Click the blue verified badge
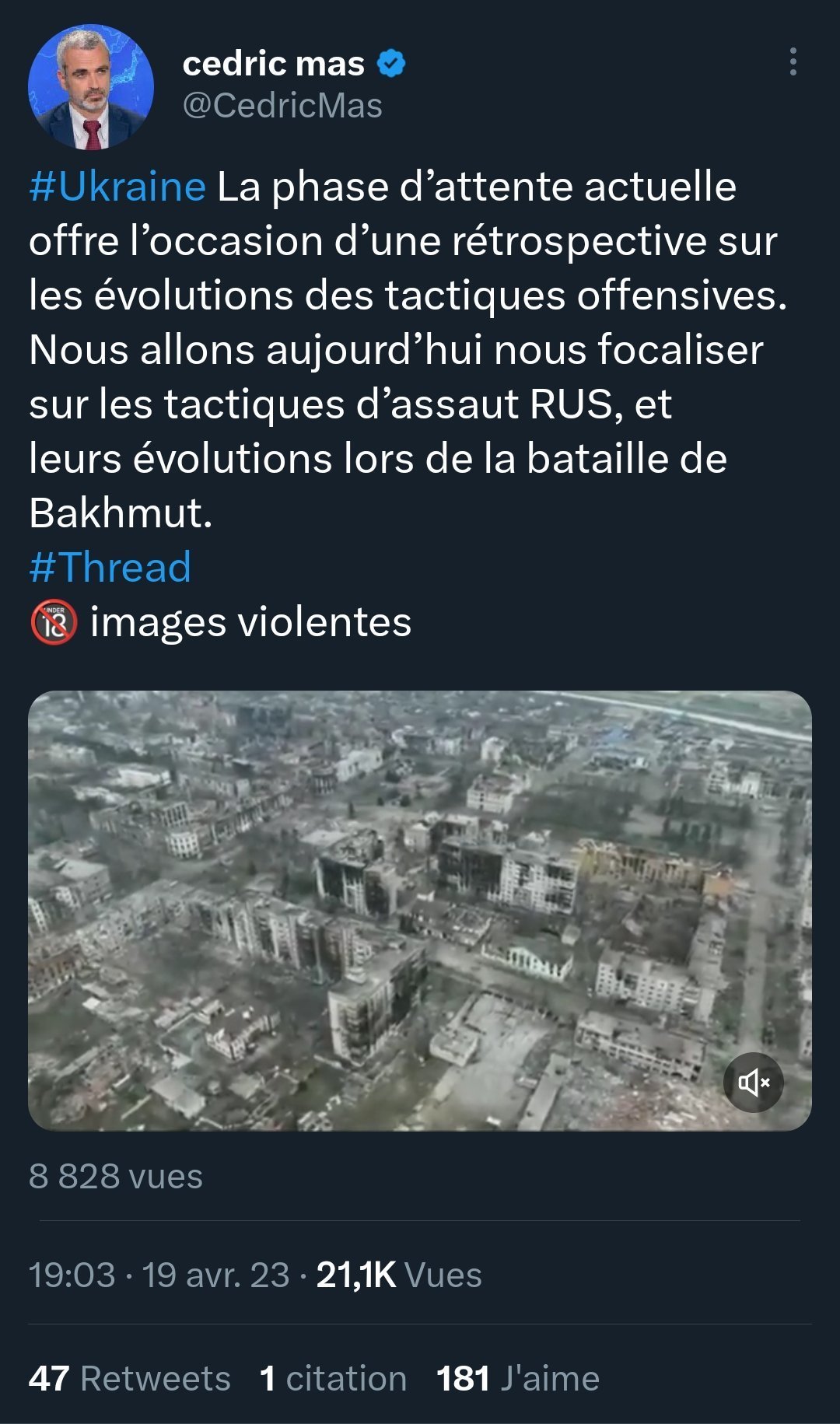The width and height of the screenshot is (840, 1424). tap(391, 64)
